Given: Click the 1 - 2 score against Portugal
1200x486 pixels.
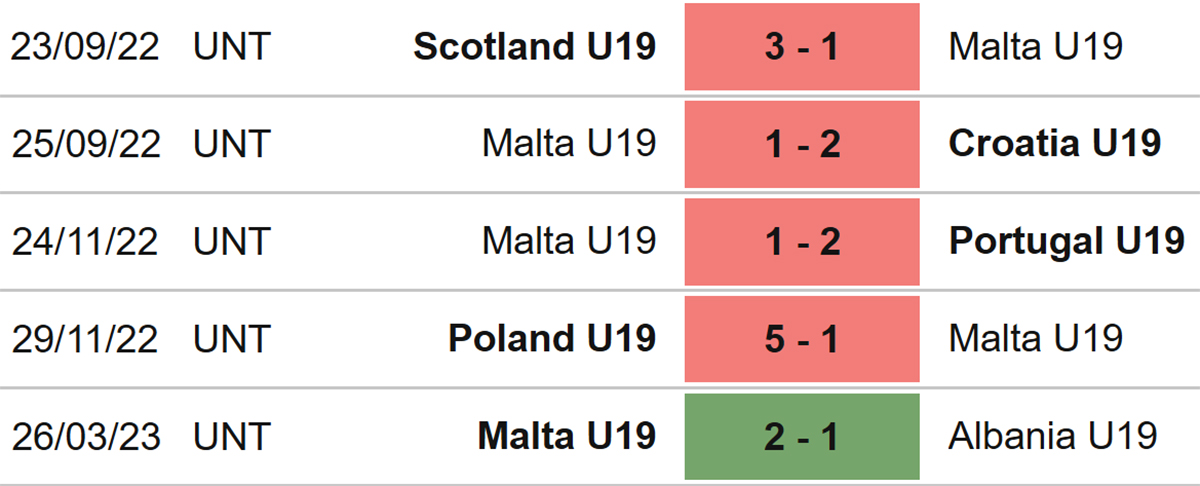Looking at the screenshot, I should pos(802,241).
